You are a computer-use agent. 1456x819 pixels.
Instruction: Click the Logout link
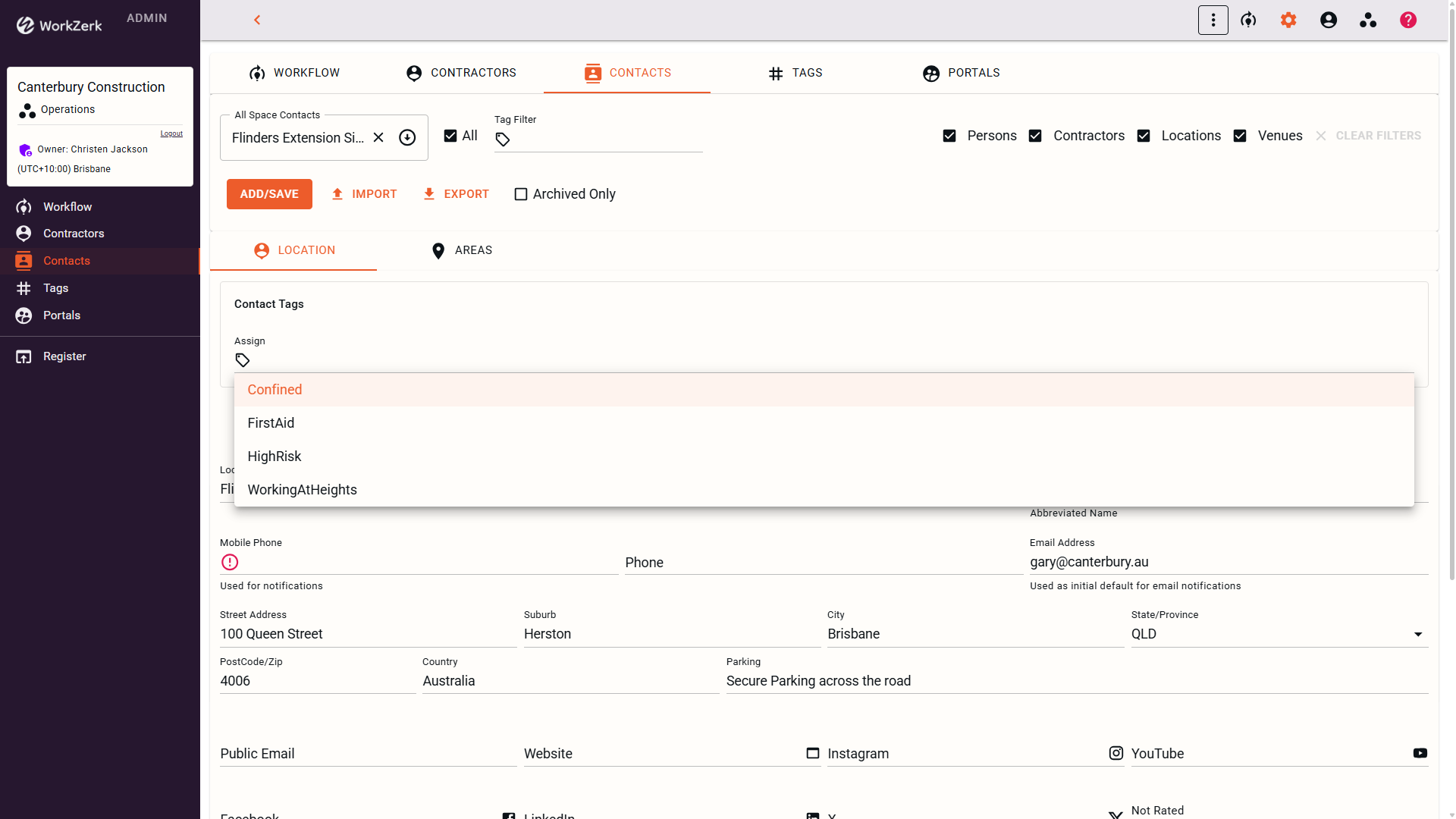[171, 133]
